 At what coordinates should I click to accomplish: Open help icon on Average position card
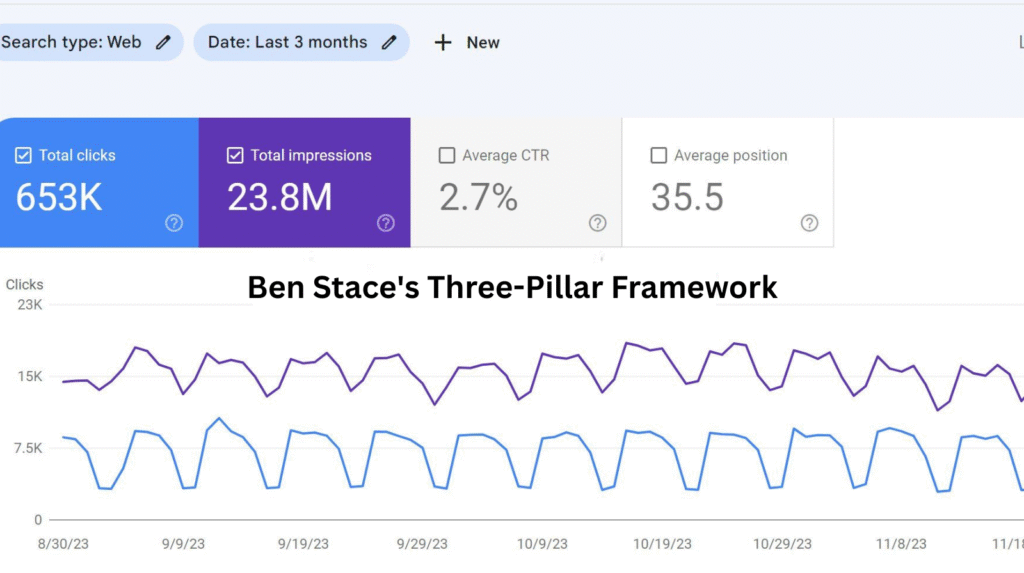[809, 223]
